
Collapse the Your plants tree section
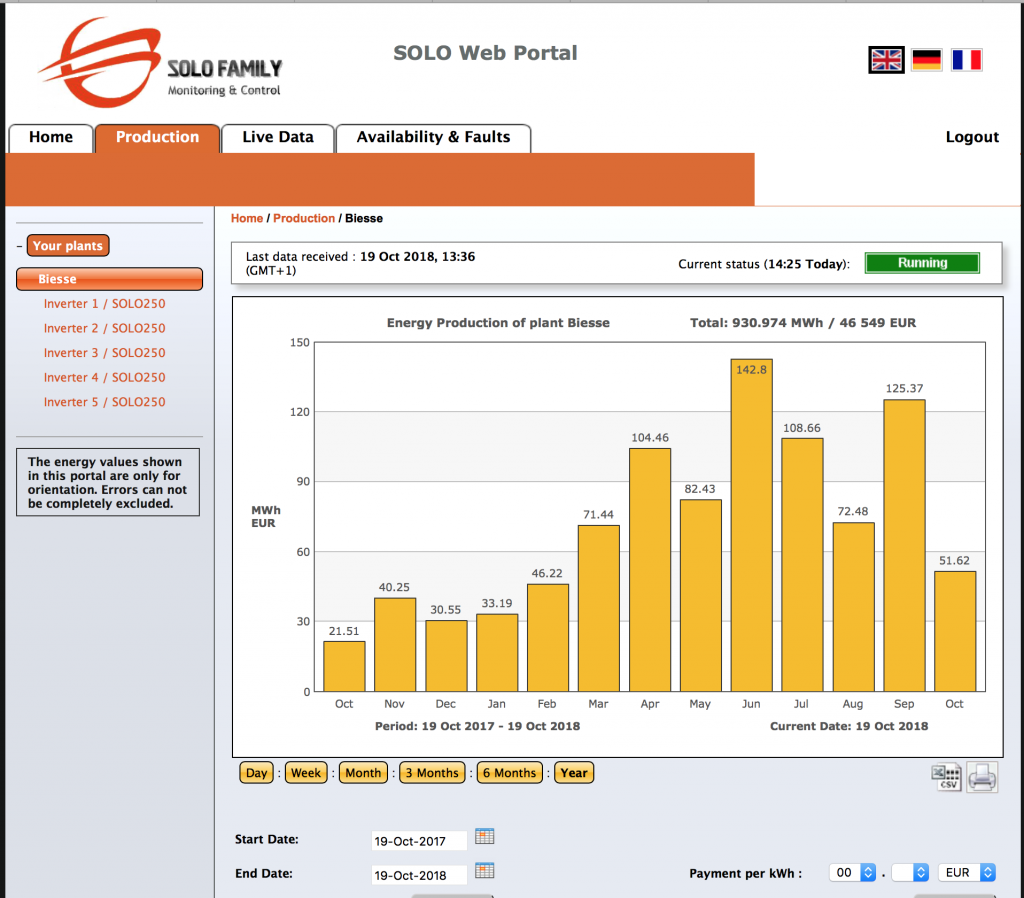pos(20,246)
